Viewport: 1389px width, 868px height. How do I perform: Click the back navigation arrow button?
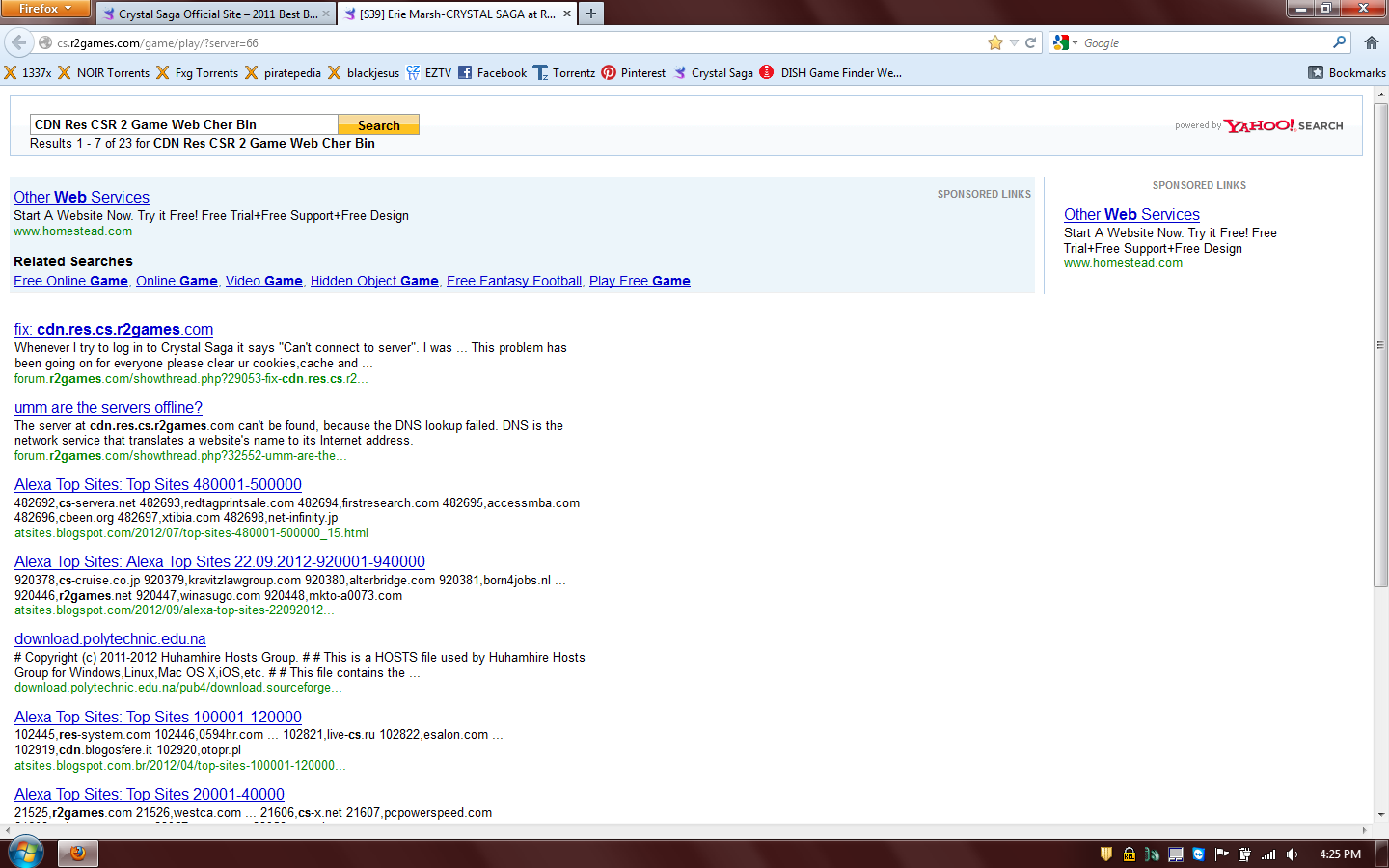click(18, 42)
